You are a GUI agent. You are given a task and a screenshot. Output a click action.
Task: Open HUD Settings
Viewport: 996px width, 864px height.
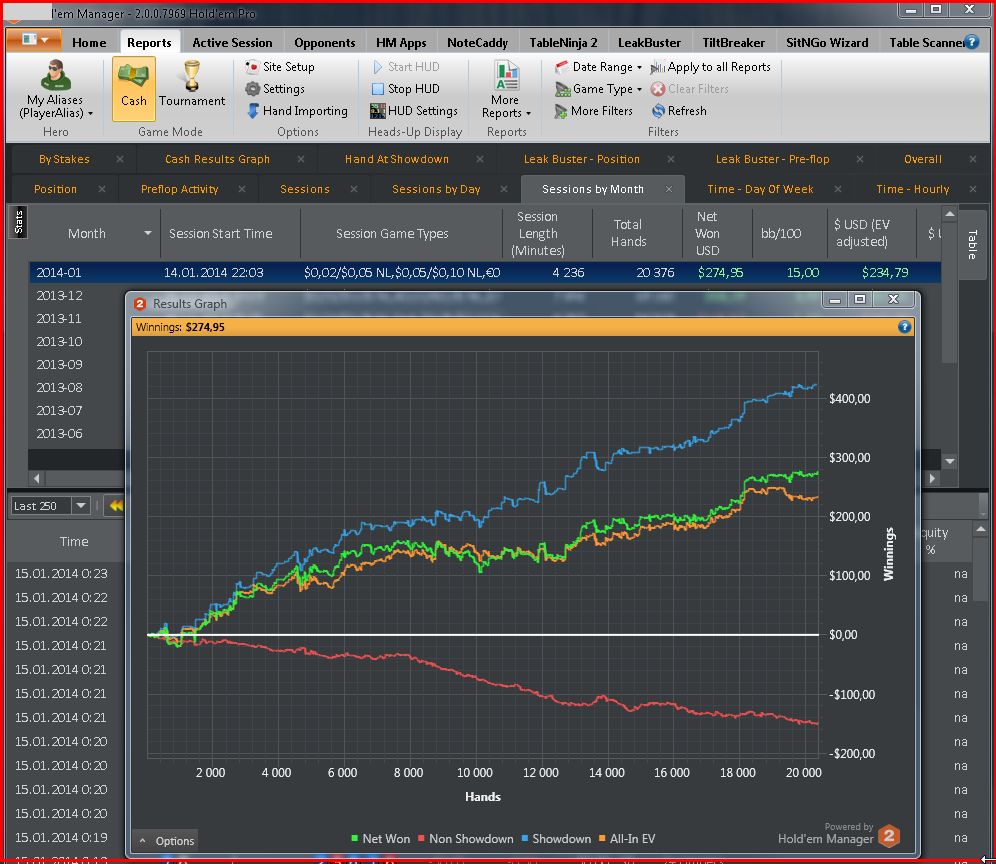pyautogui.click(x=414, y=111)
